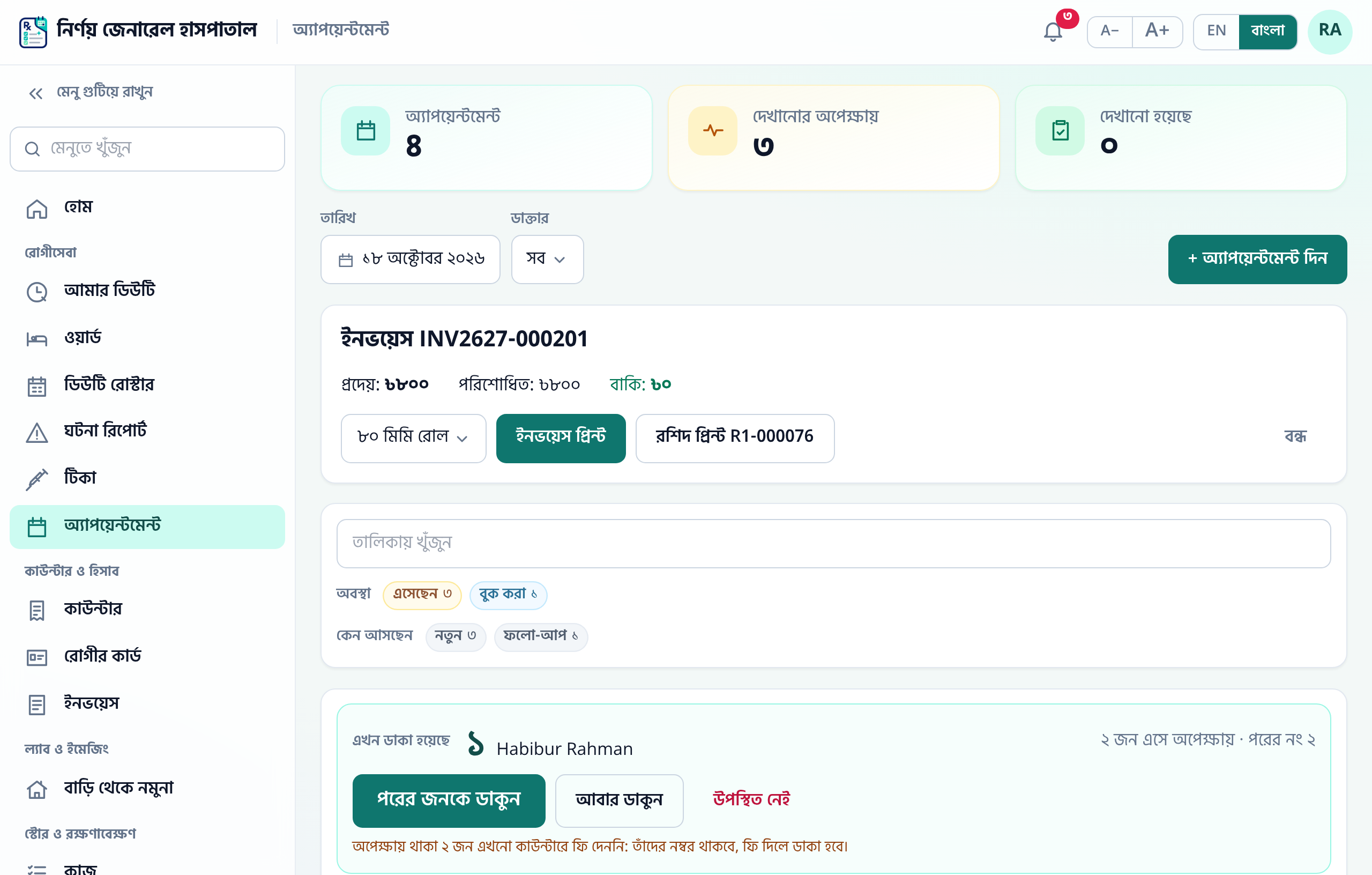This screenshot has height=875, width=1372.
Task: Switch language to বাংলা
Action: click(1267, 31)
